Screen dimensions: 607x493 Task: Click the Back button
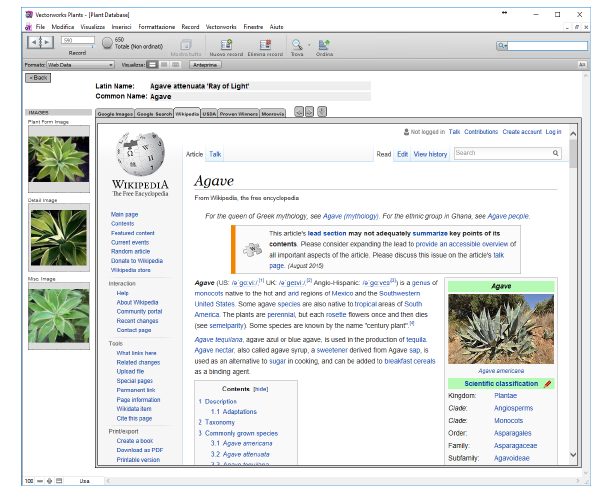click(38, 78)
